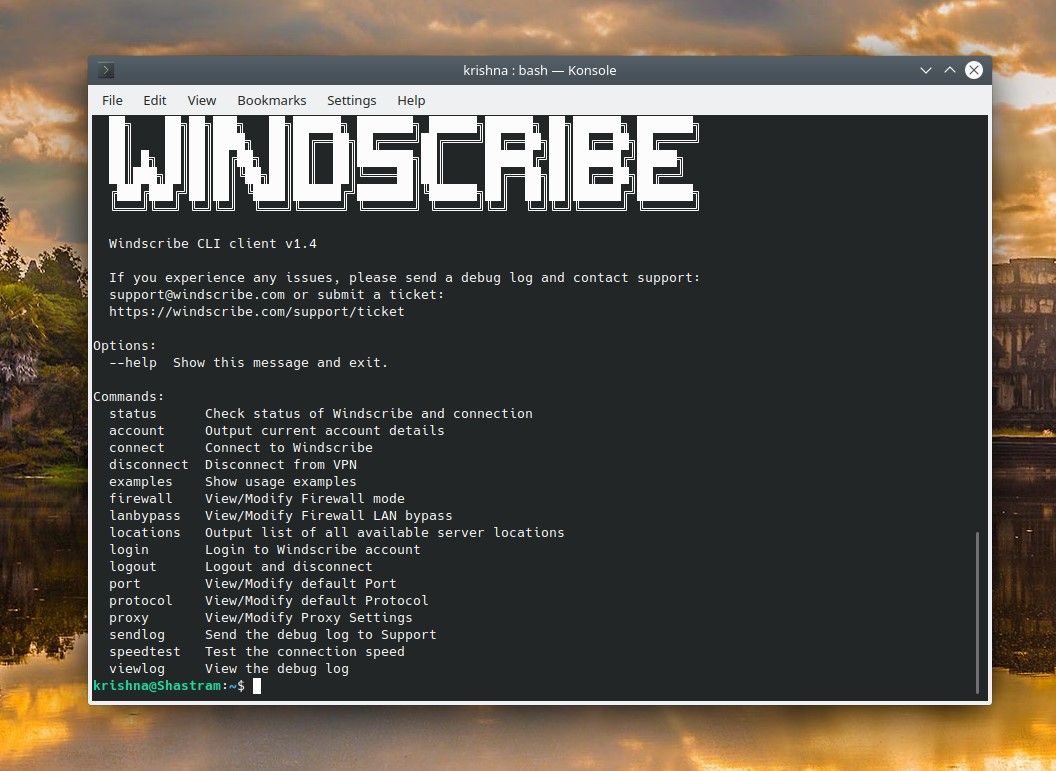Click the firewall command entry
Viewport: 1056px width, 771px height.
point(140,498)
